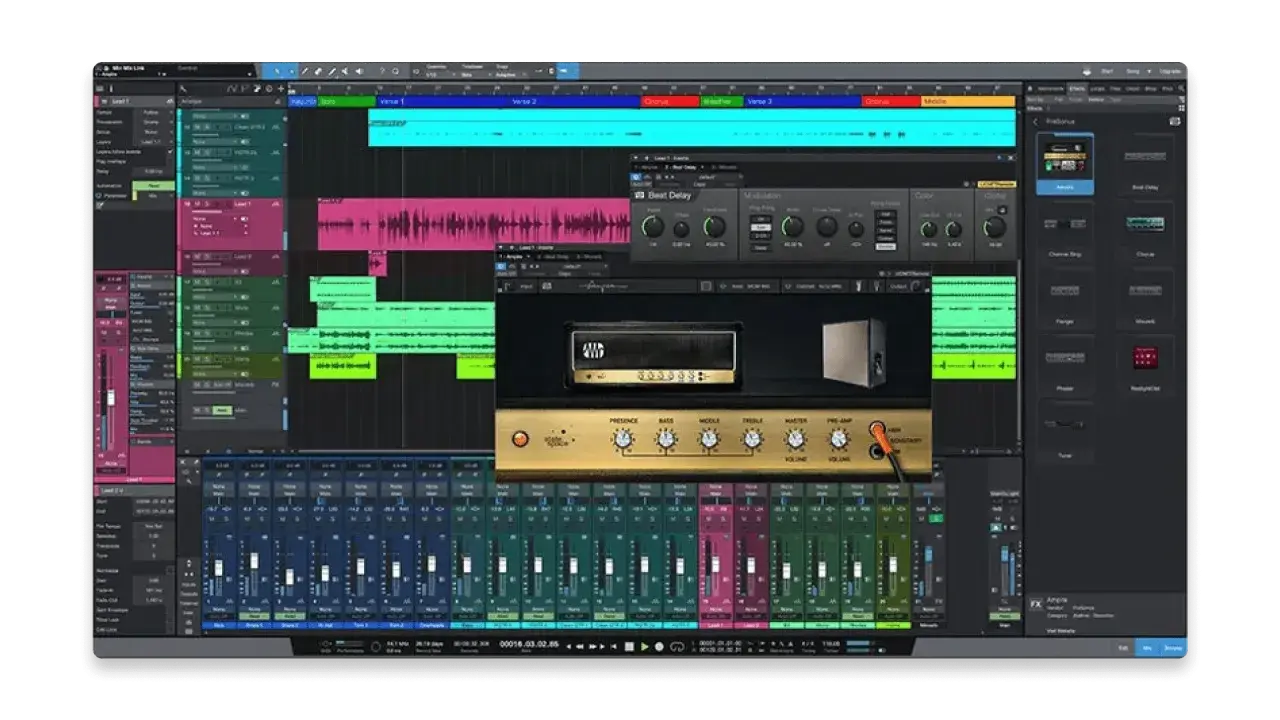Switch to the Instruments browser tab
This screenshot has width=1280, height=720.
[1048, 88]
